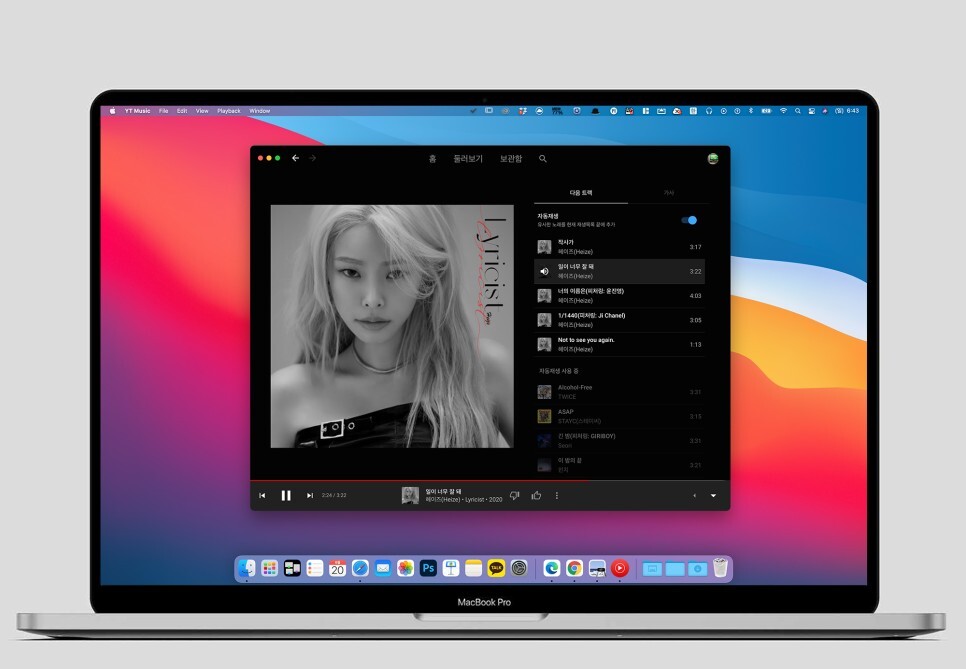Screen dimensions: 966x669
Task: Click the Wi-Fi icon in menu bar
Action: pyautogui.click(x=783, y=111)
